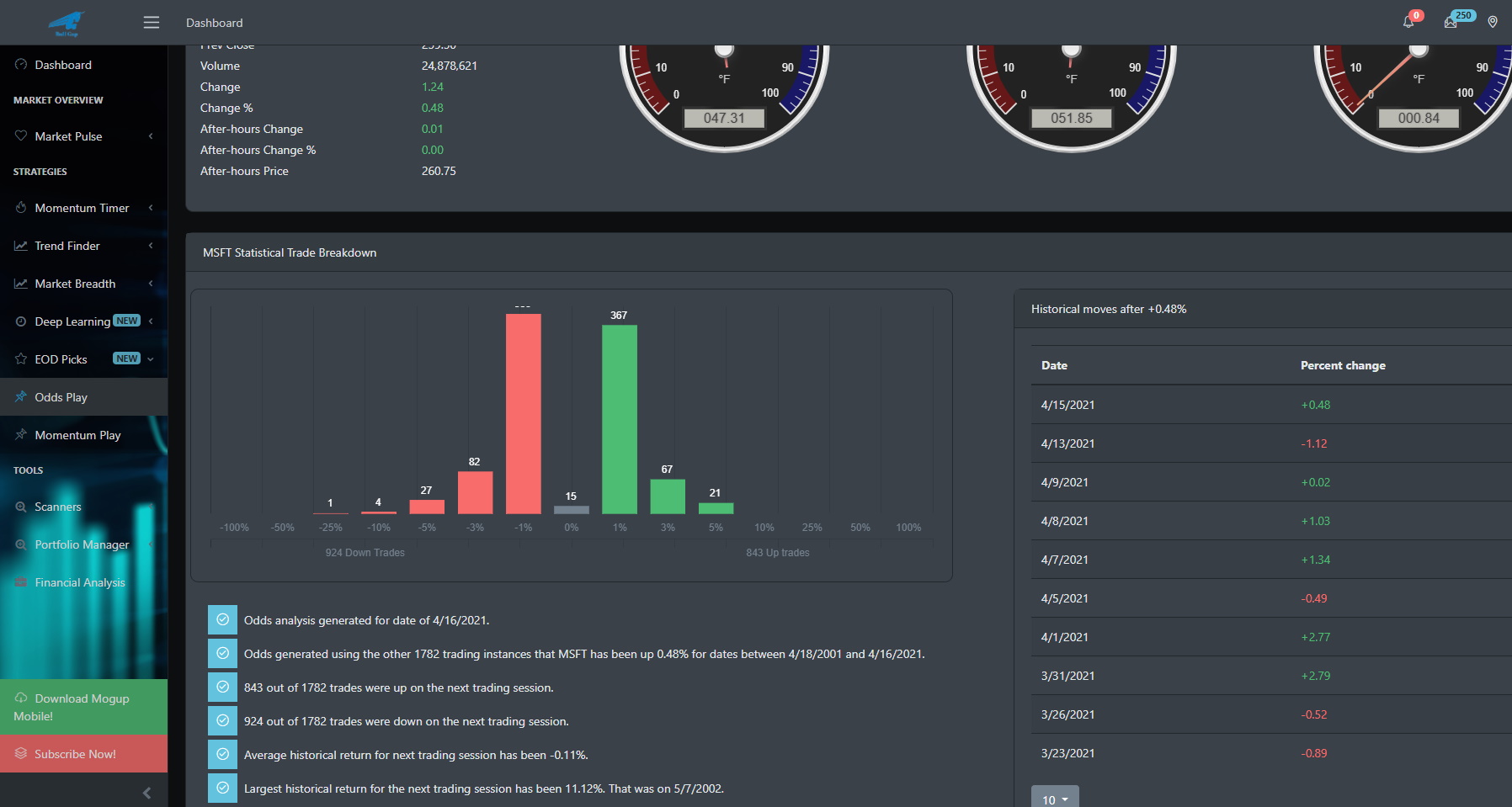The height and width of the screenshot is (807, 1512).
Task: Click the EOD Picks NEW badge
Action: pos(127,358)
